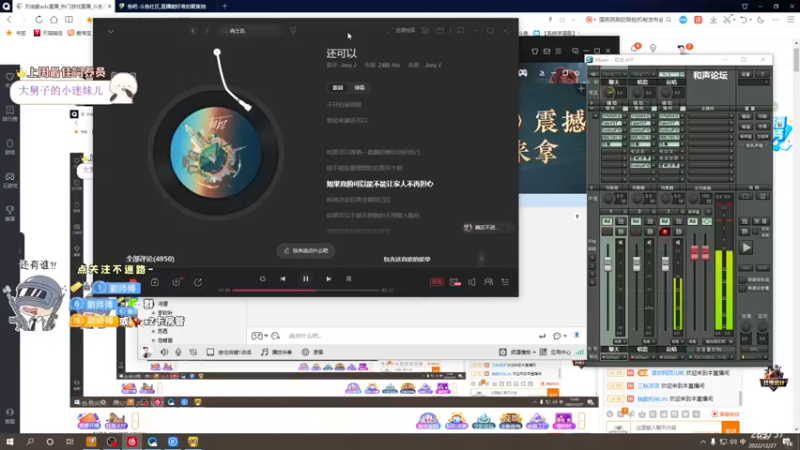This screenshot has height=450, width=800.
Task: Open 排行榜 in site left sidebar
Action: 10,114
